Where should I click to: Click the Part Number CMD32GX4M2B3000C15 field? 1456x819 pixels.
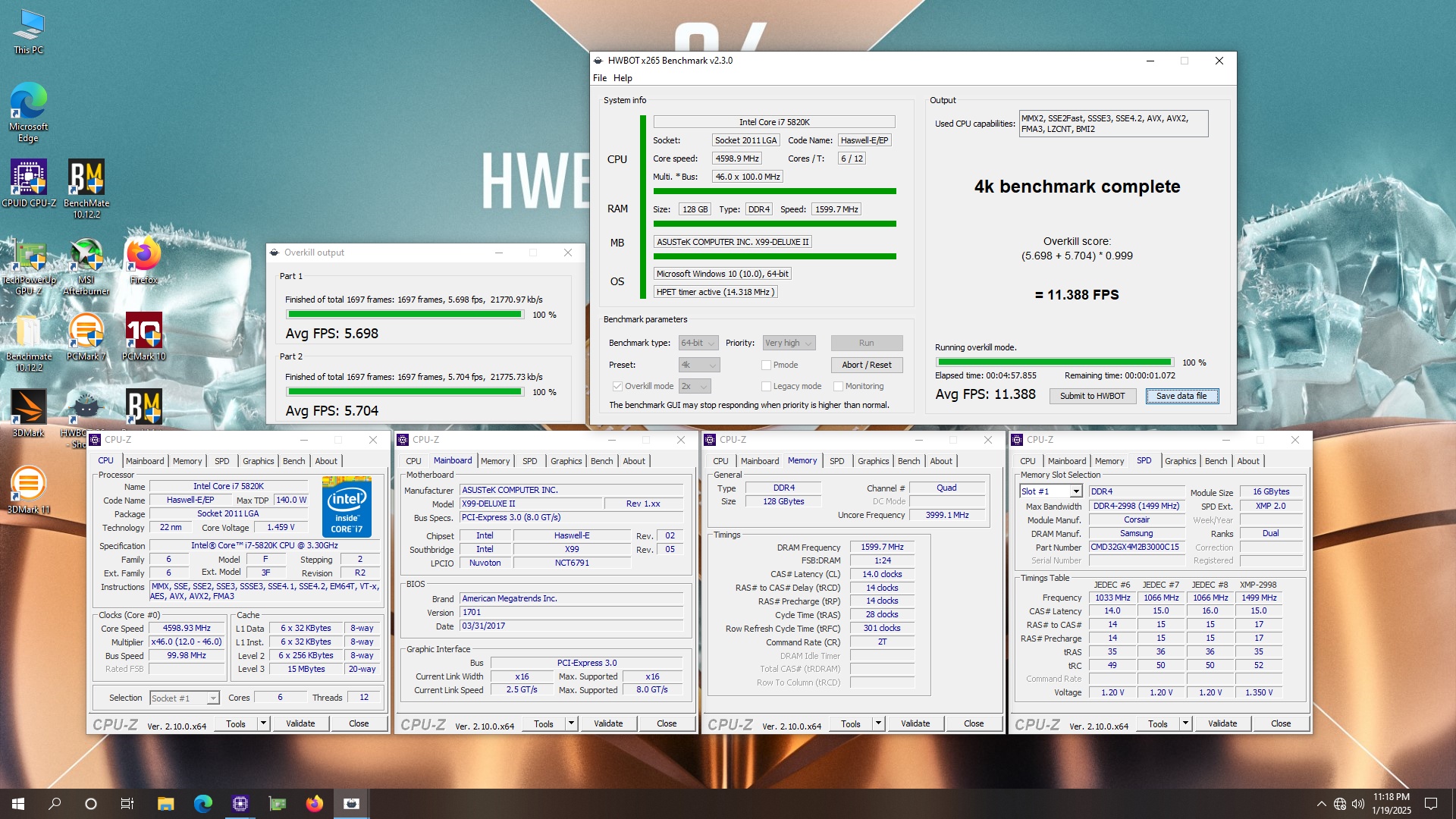tap(1136, 547)
